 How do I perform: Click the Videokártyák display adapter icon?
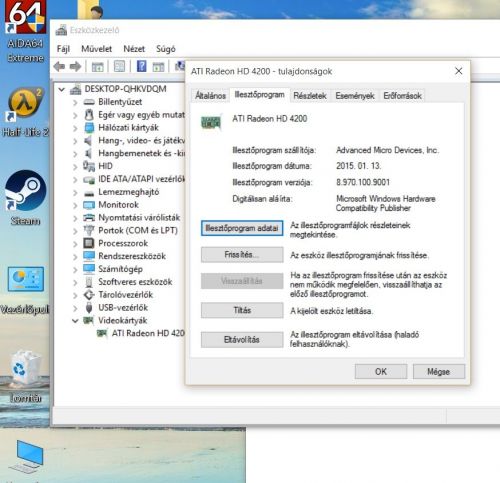click(88, 321)
